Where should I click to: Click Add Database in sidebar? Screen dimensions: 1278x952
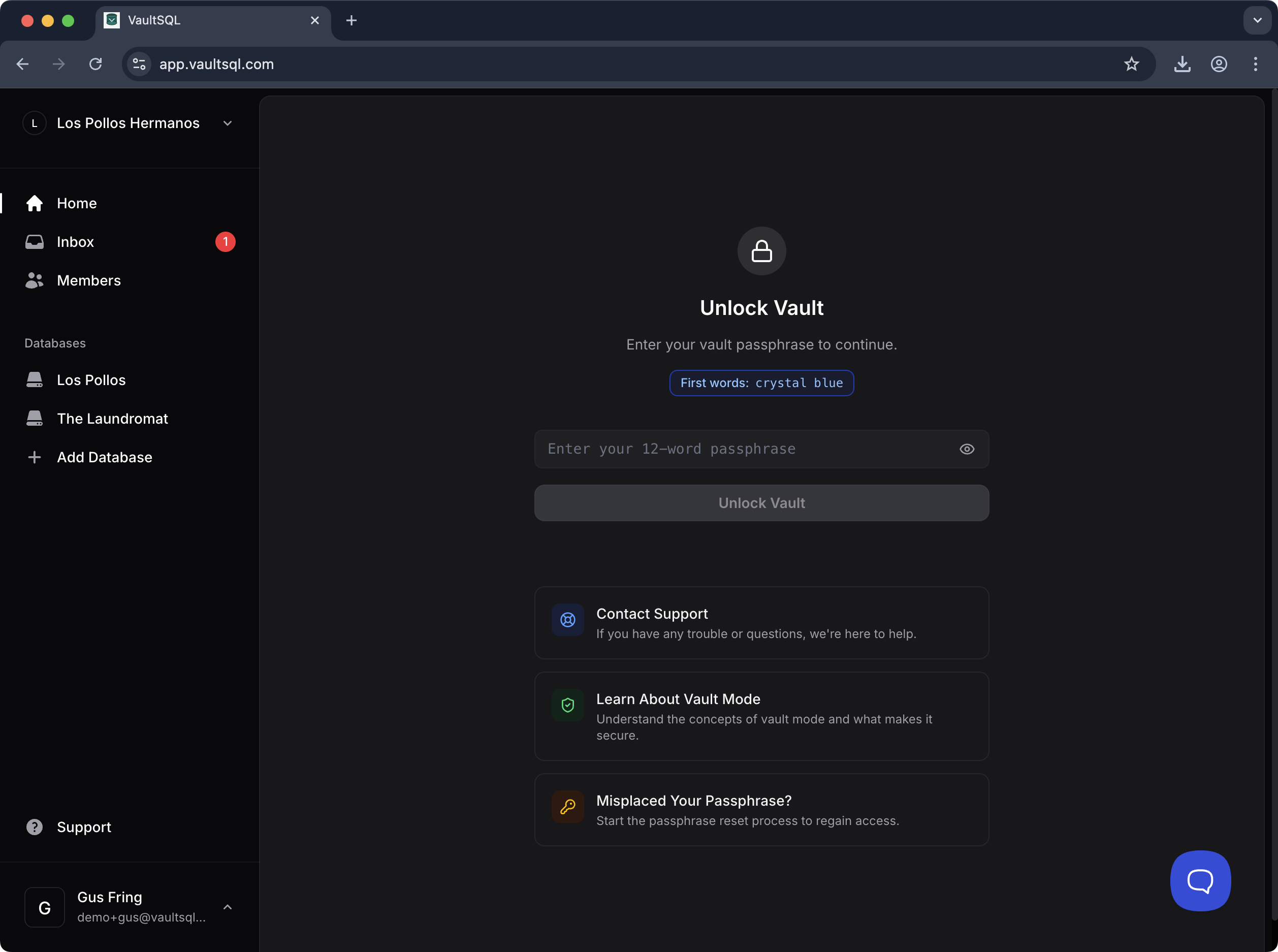tap(130, 458)
